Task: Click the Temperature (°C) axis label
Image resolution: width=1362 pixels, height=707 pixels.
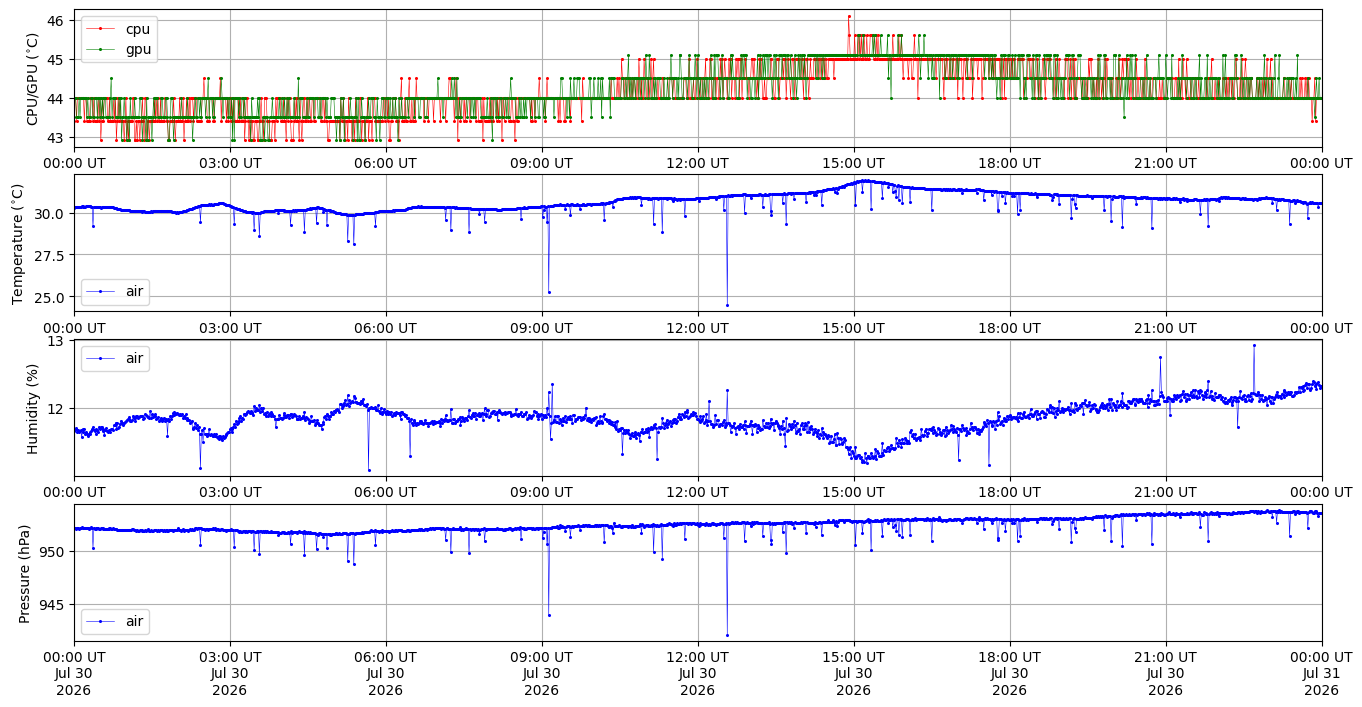Action: [x=17, y=243]
